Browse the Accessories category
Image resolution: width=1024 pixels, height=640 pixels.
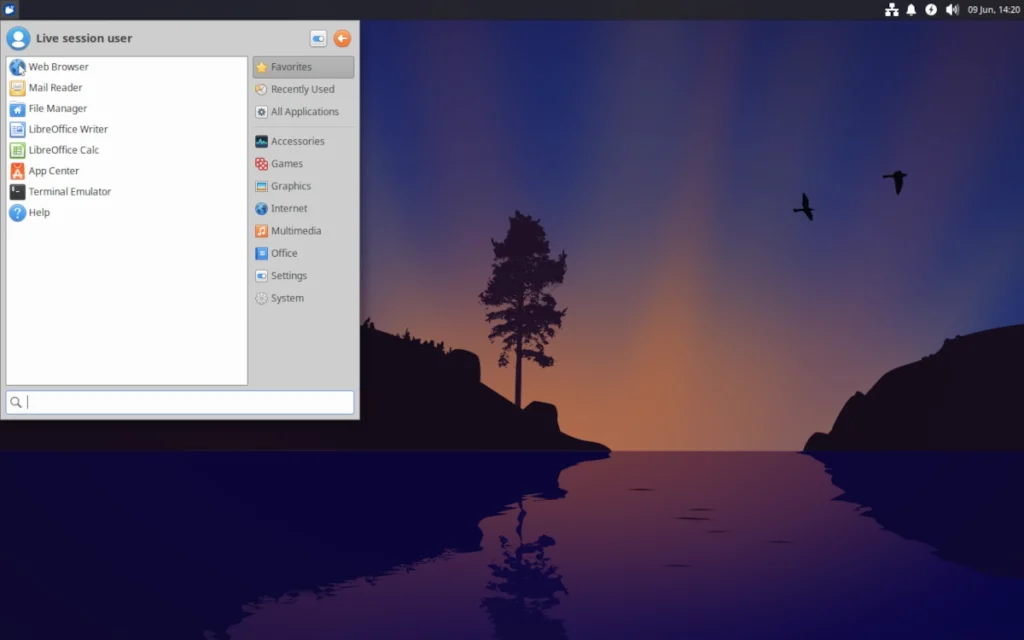click(304, 141)
